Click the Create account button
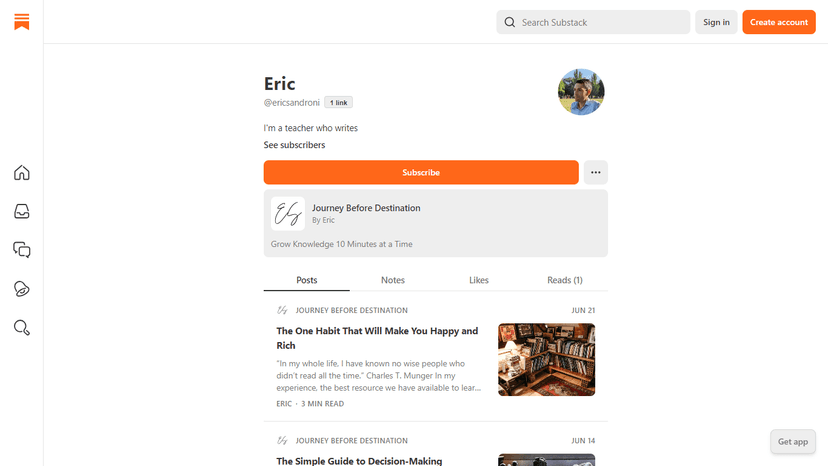 click(779, 22)
